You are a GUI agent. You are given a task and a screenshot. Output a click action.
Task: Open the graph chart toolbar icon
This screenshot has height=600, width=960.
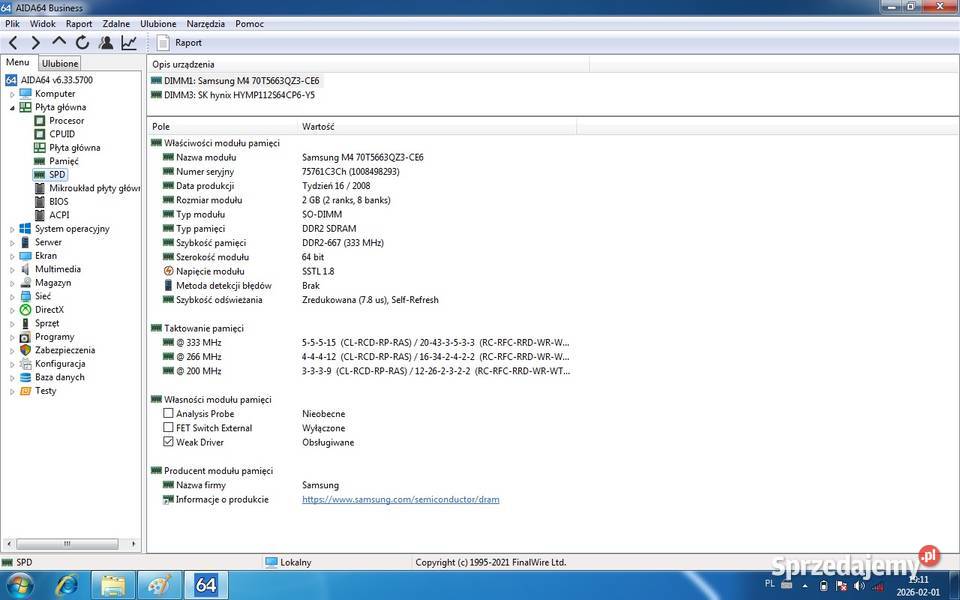pos(129,43)
